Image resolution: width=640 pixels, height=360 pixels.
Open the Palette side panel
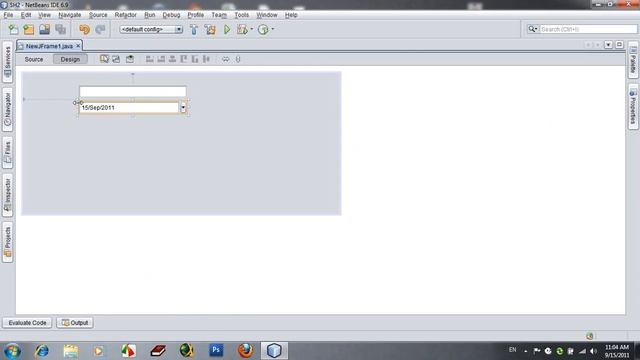(x=633, y=60)
